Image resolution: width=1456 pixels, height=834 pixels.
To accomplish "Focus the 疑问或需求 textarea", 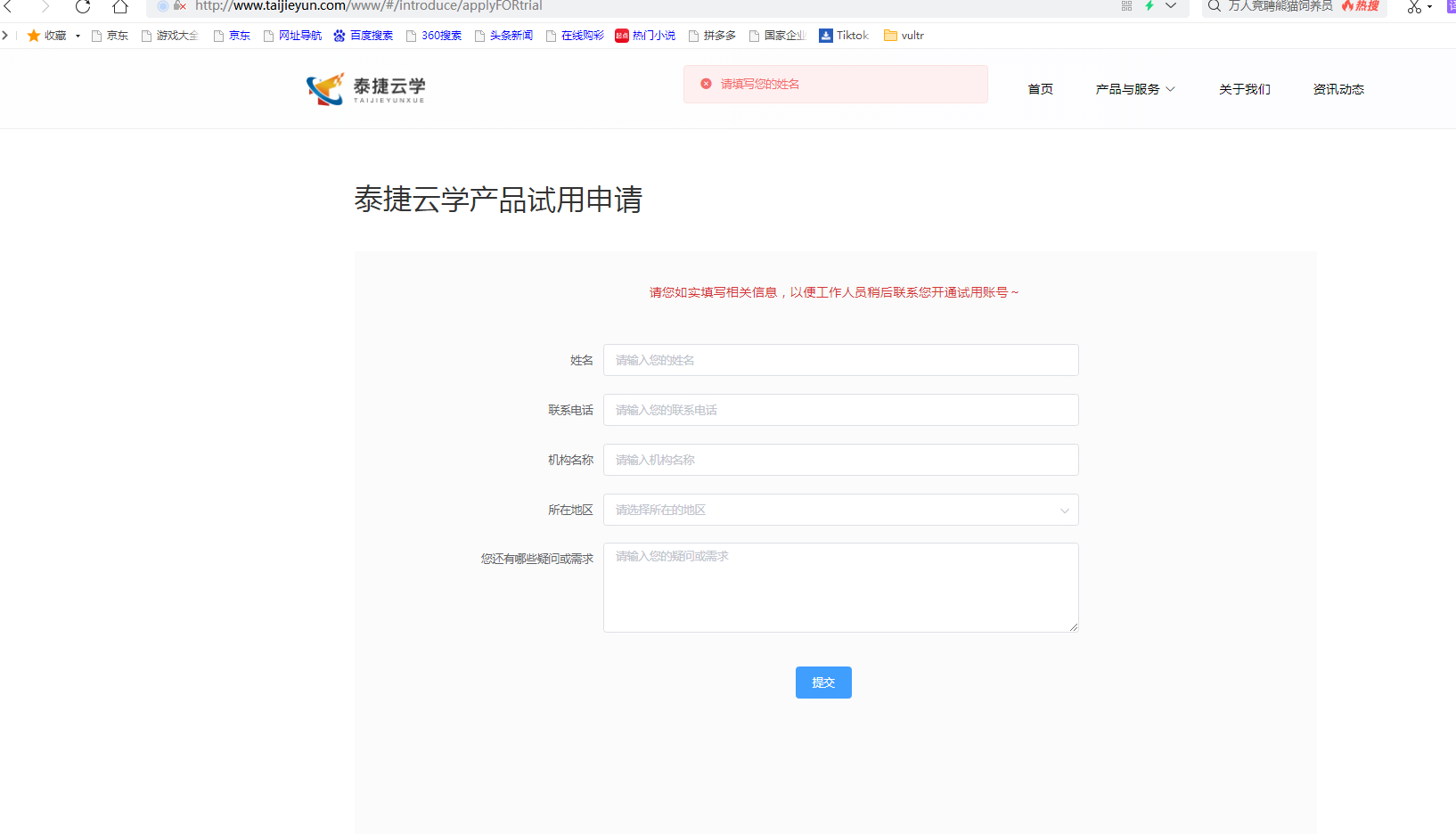I will pos(841,588).
